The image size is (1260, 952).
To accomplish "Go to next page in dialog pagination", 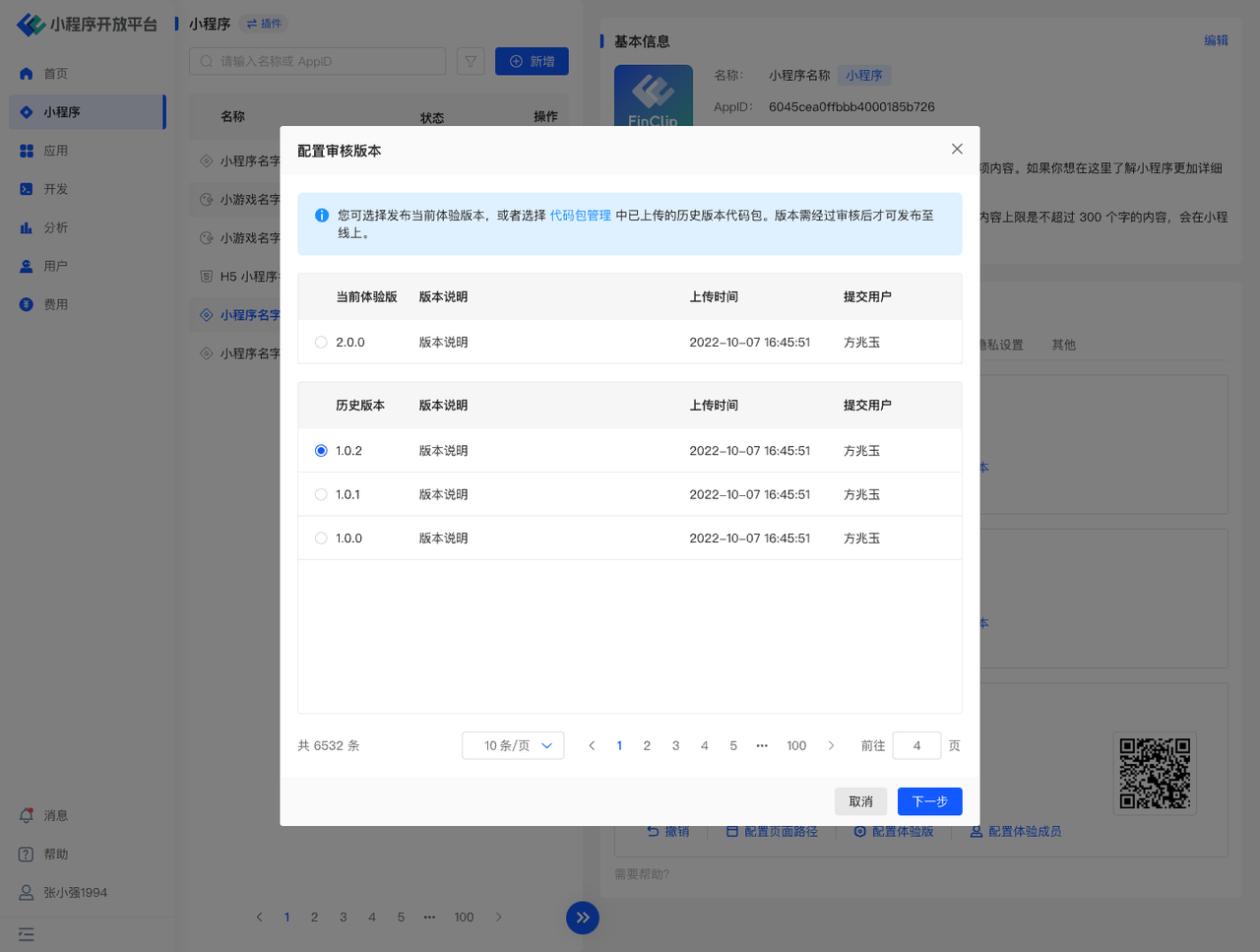I will (x=831, y=745).
